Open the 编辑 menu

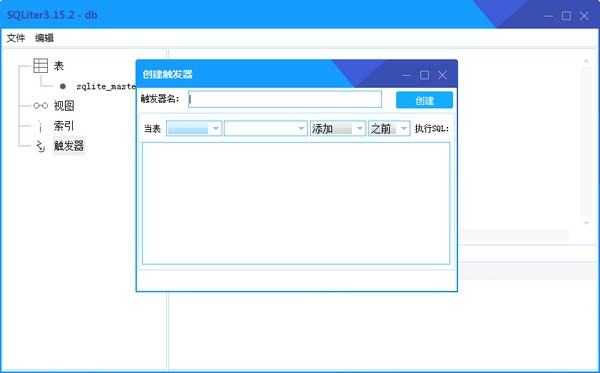44,38
